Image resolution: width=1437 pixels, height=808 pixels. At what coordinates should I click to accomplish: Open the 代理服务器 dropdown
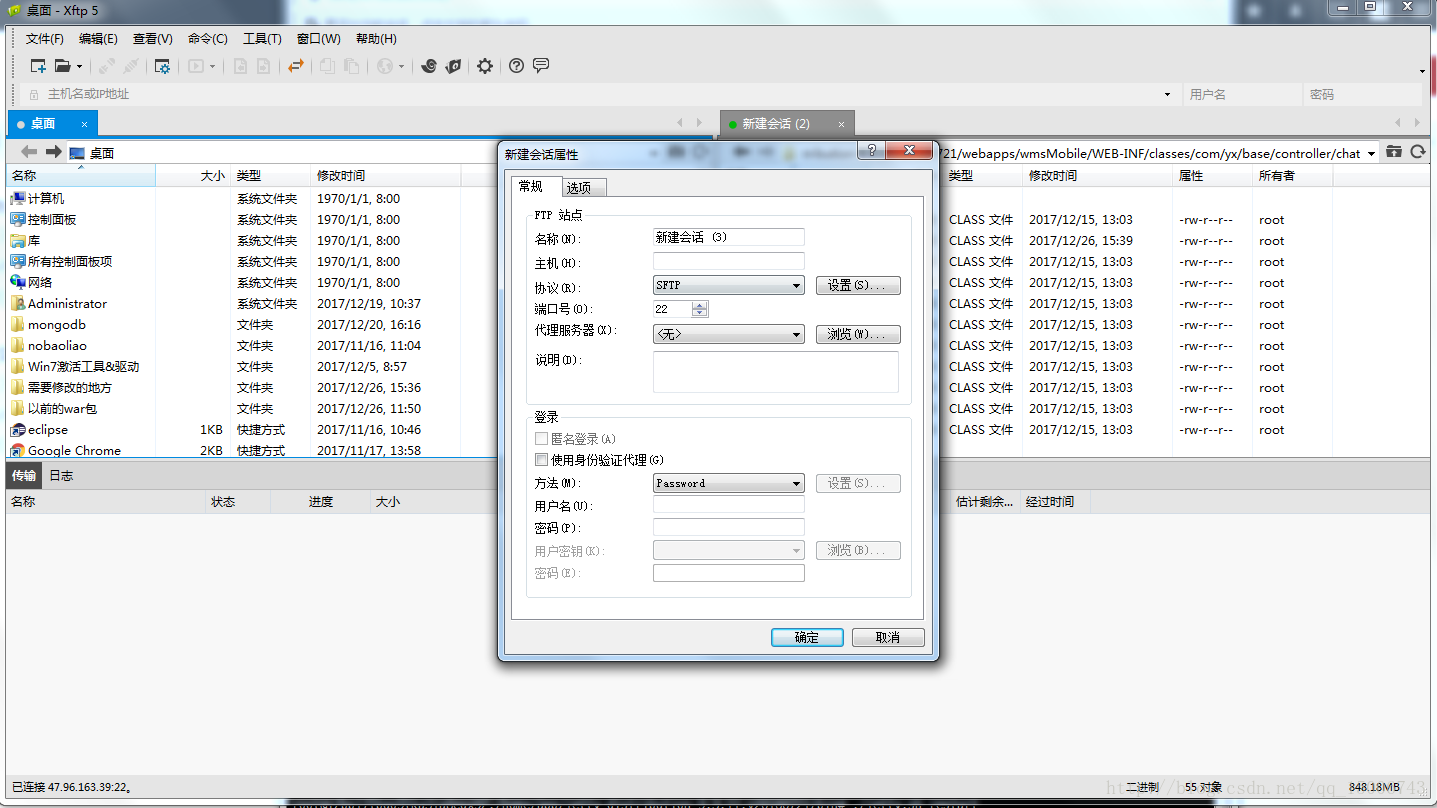(729, 334)
